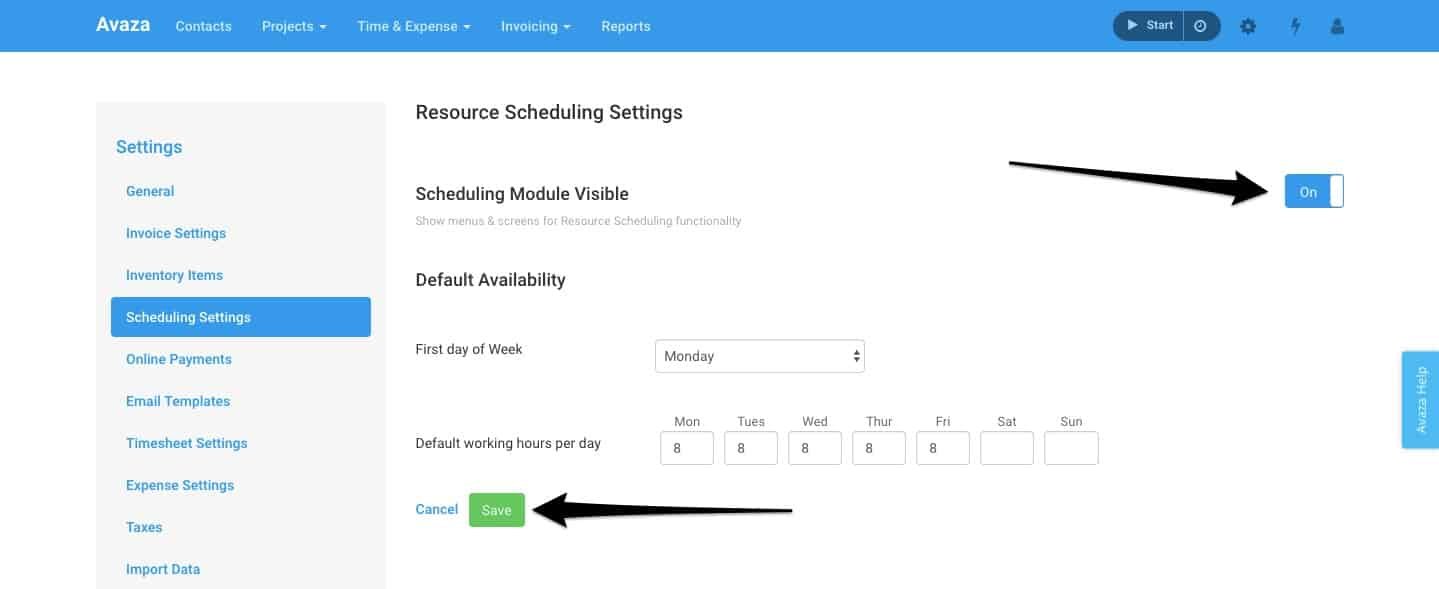Click the Avaza logo
This screenshot has height=589, width=1439.
(121, 24)
